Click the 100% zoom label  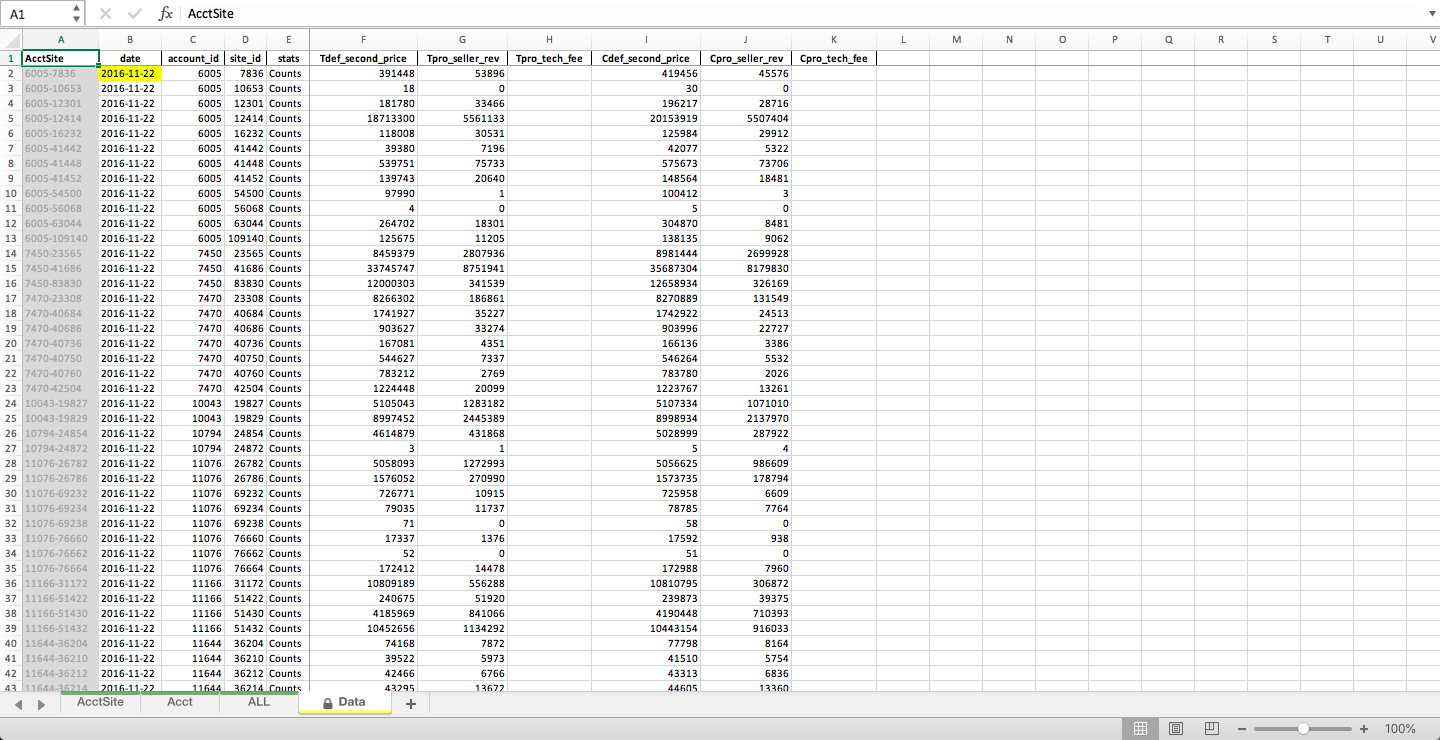tap(1400, 729)
